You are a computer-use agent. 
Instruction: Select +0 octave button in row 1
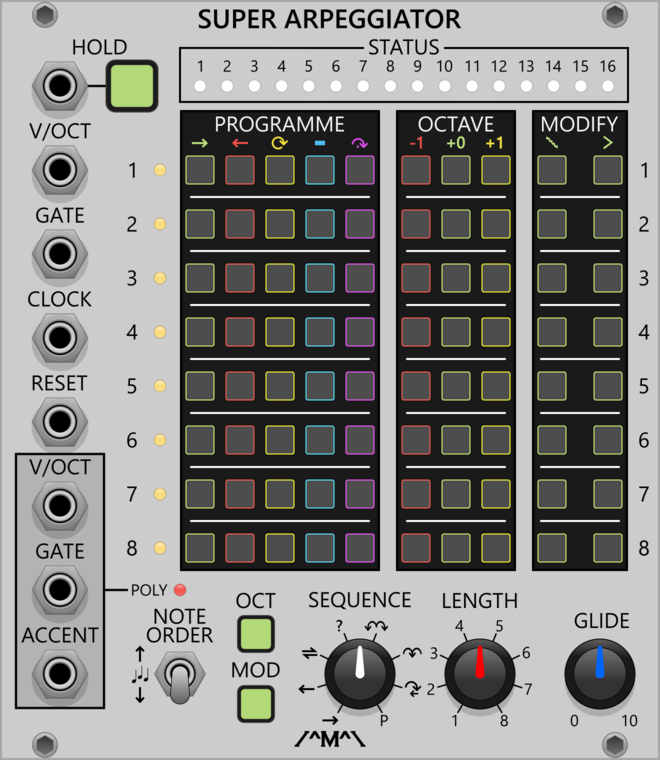(456, 170)
